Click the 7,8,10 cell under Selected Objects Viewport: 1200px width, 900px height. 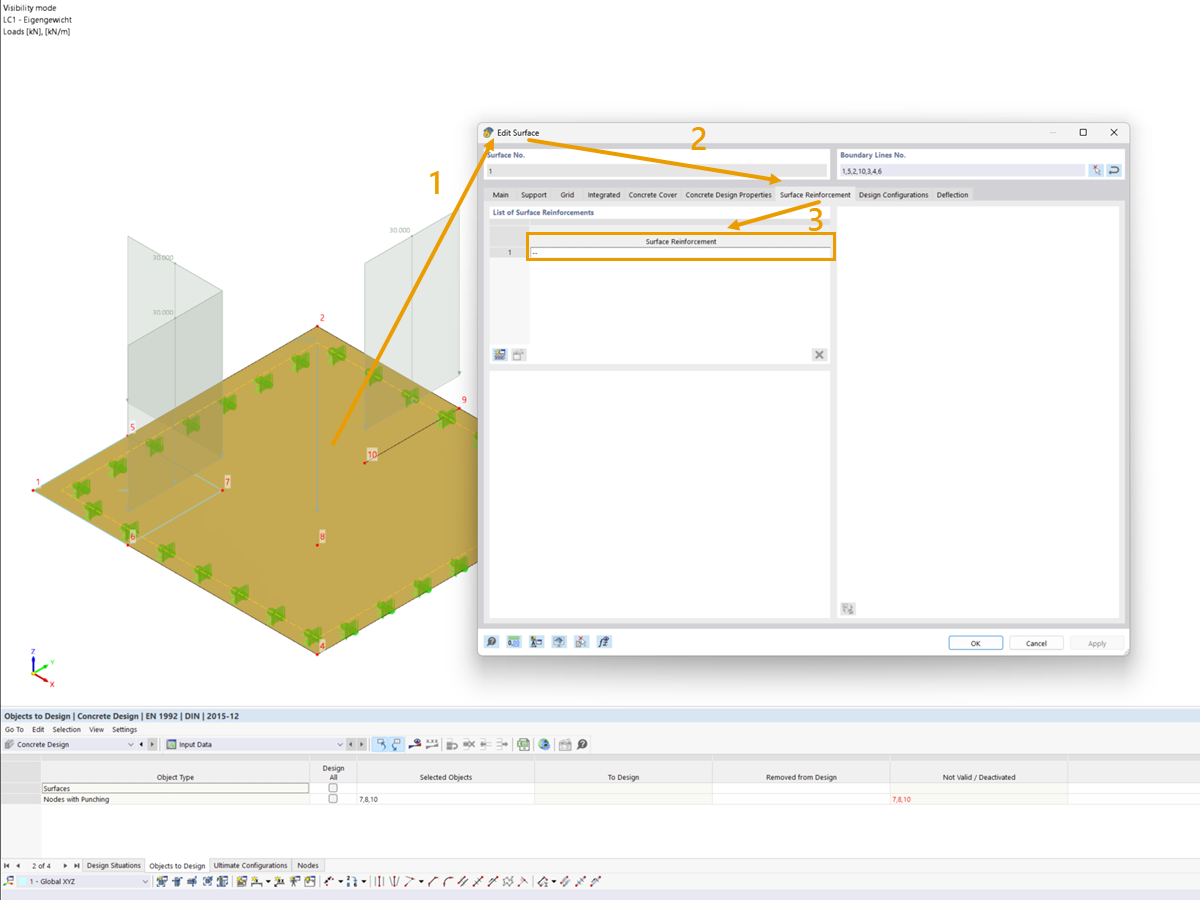click(x=445, y=799)
